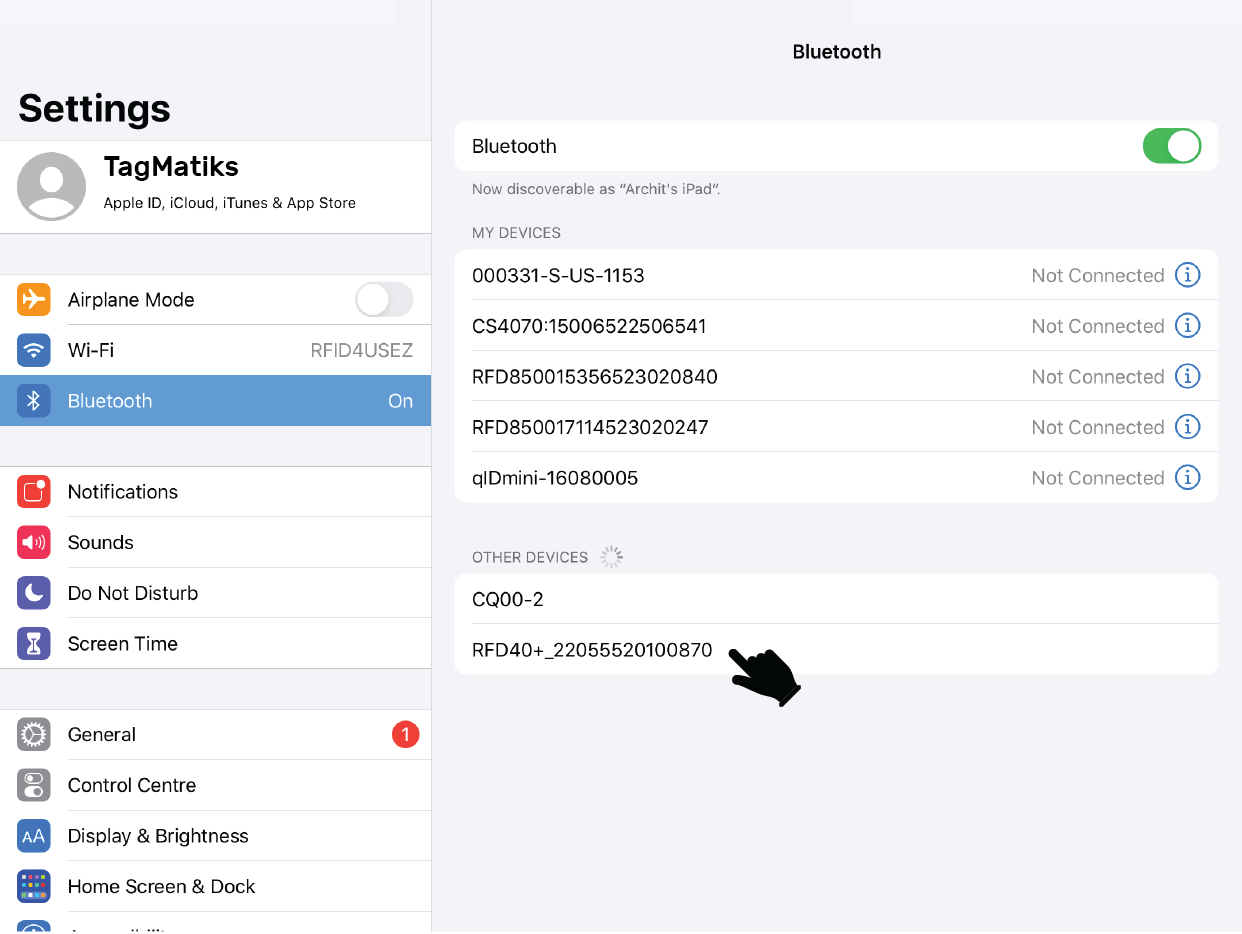Open Home Screen & Dock settings
The image size is (1242, 934).
[x=161, y=887]
